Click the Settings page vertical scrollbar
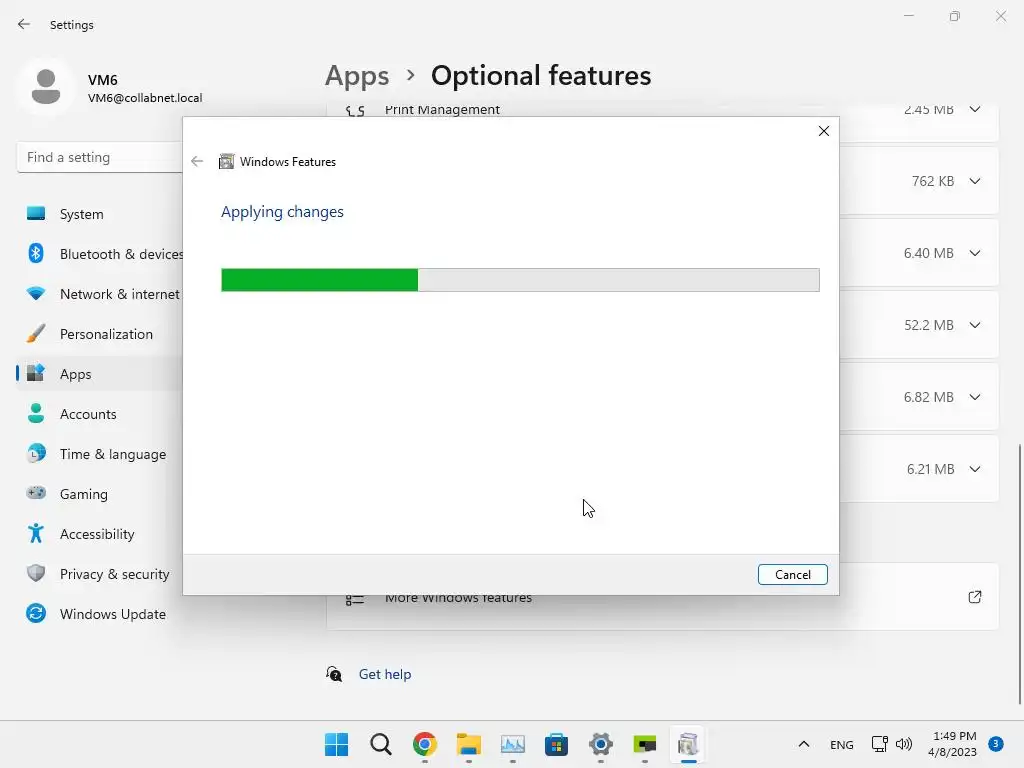The height and width of the screenshot is (768, 1024). (x=1019, y=573)
